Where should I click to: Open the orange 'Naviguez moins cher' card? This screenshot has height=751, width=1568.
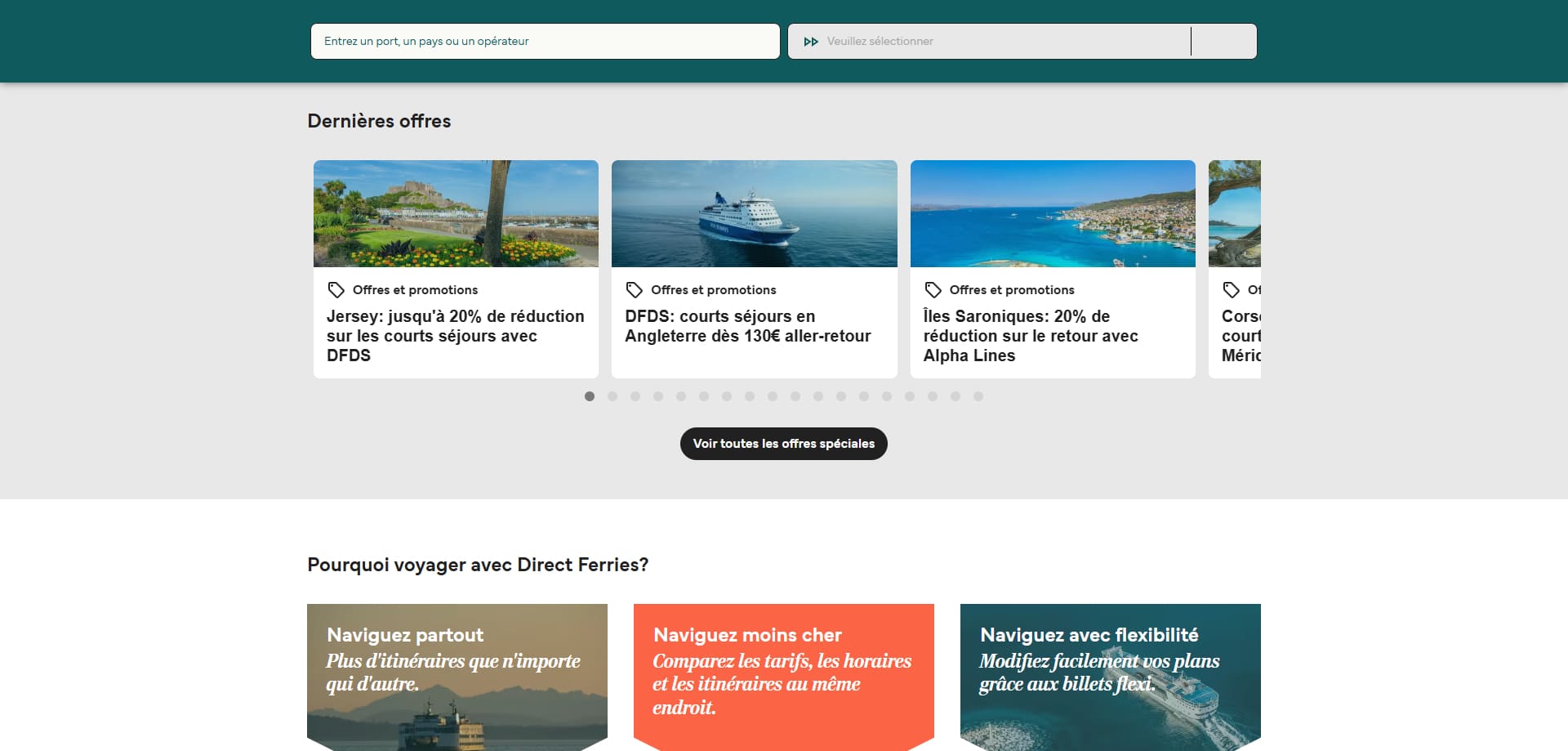pos(784,677)
